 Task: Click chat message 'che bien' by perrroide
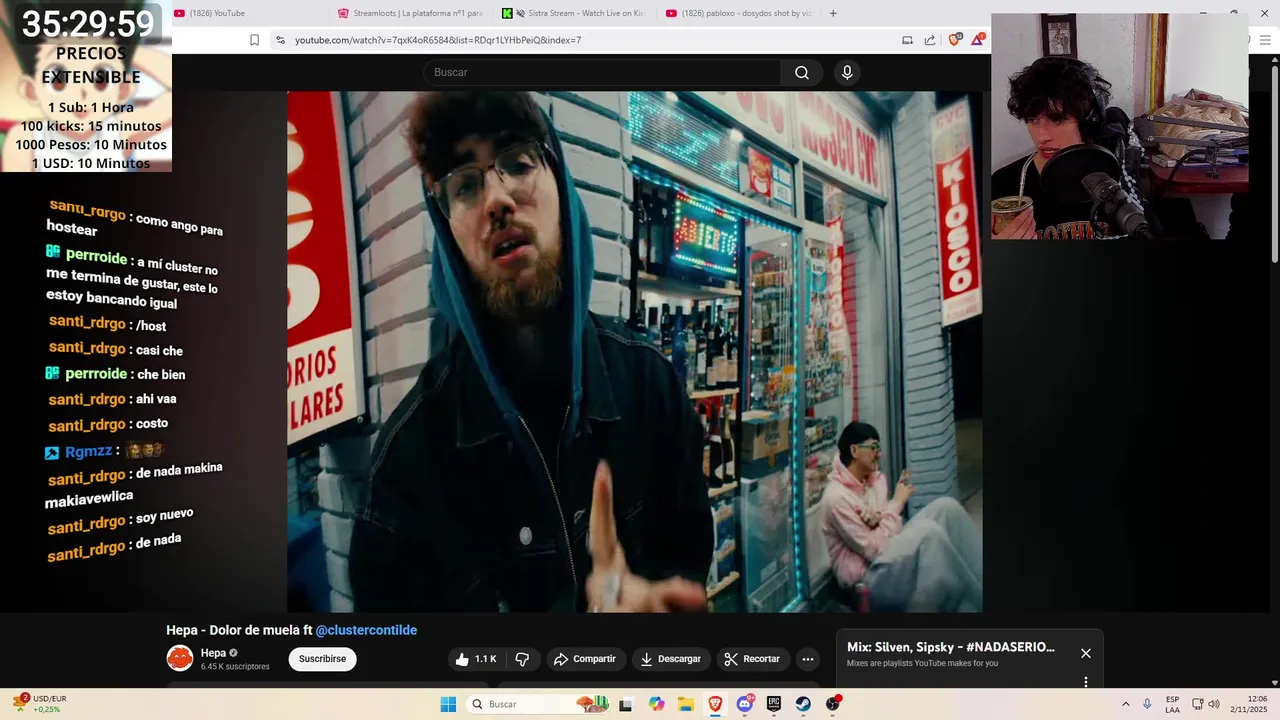pos(161,374)
